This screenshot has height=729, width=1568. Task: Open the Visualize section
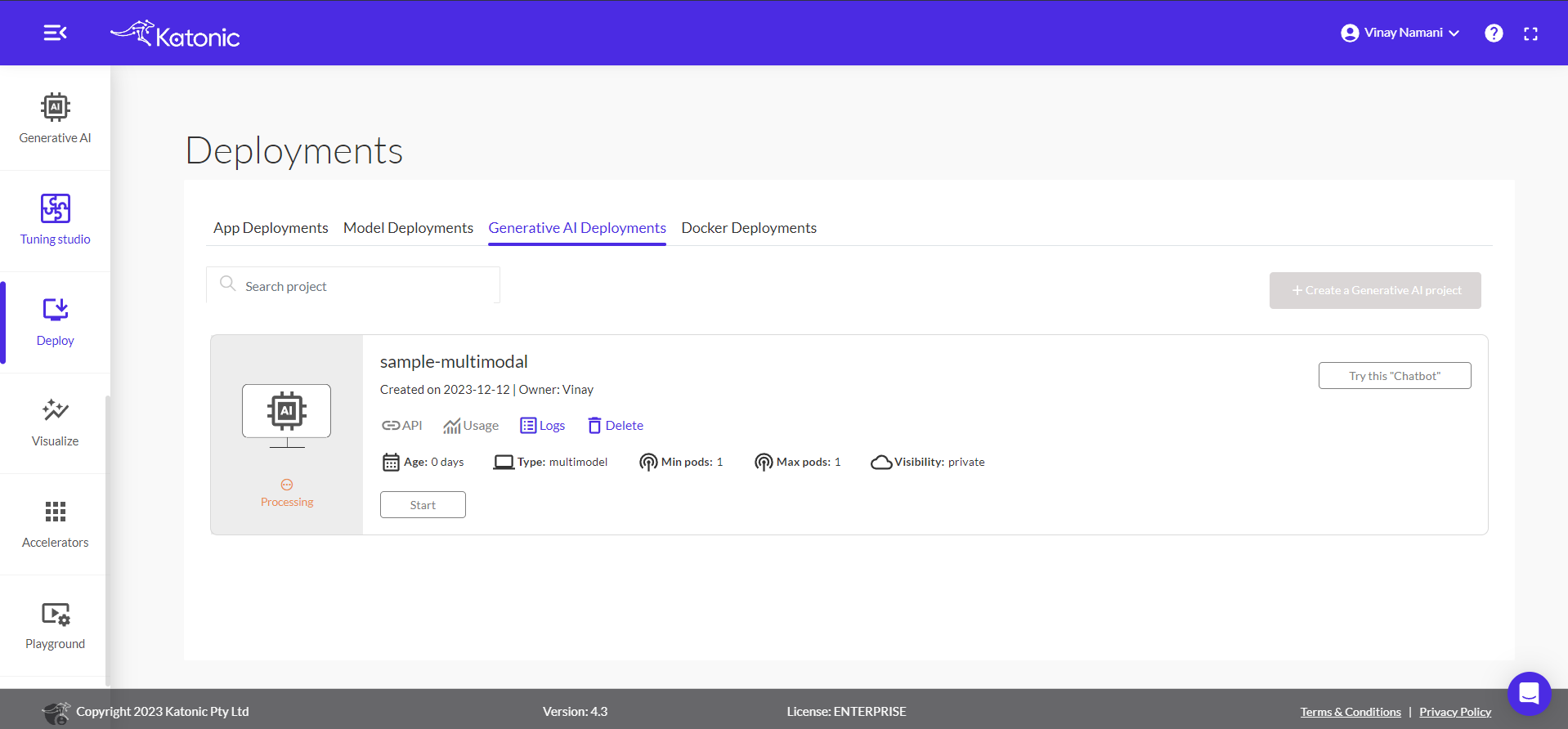pyautogui.click(x=55, y=423)
